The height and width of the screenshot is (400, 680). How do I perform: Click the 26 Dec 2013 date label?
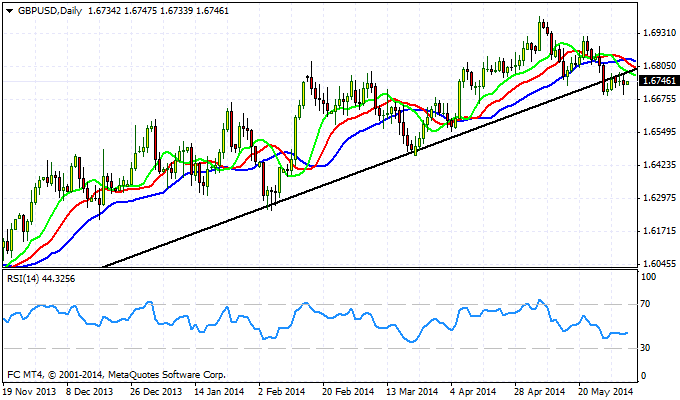(156, 391)
